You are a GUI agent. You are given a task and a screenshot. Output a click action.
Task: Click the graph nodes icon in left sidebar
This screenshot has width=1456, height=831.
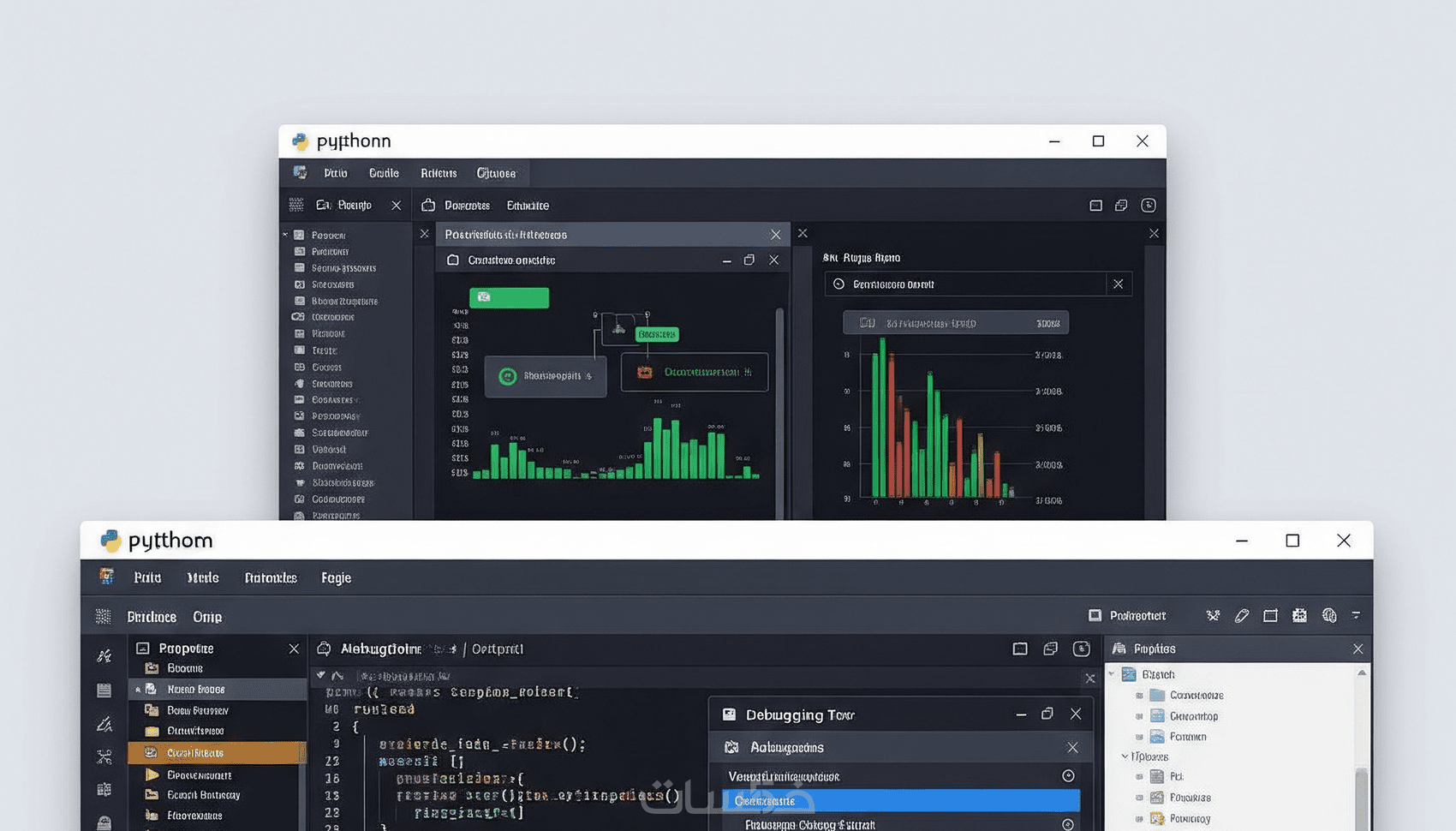(104, 756)
